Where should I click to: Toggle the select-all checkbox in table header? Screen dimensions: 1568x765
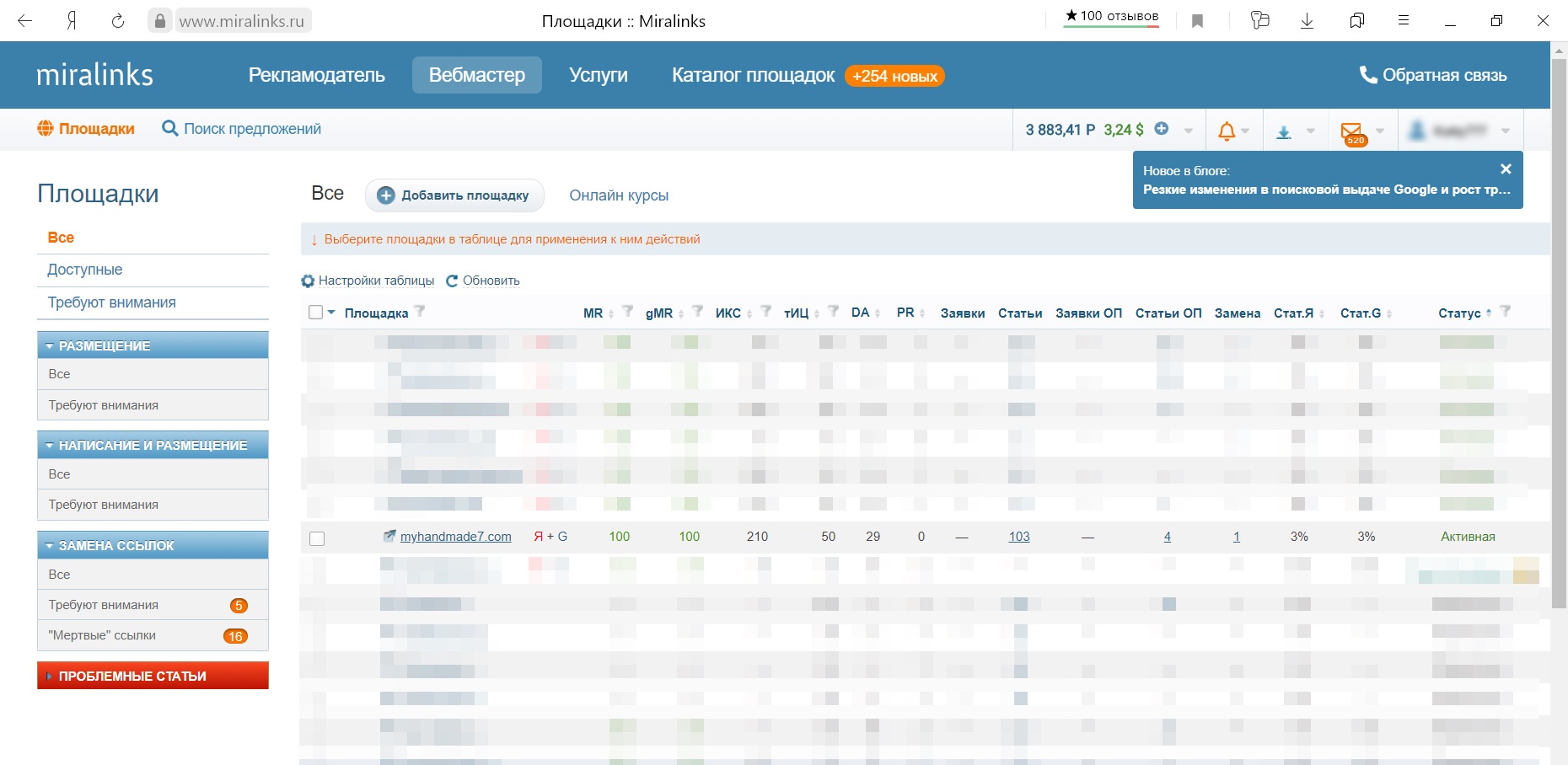click(x=316, y=313)
